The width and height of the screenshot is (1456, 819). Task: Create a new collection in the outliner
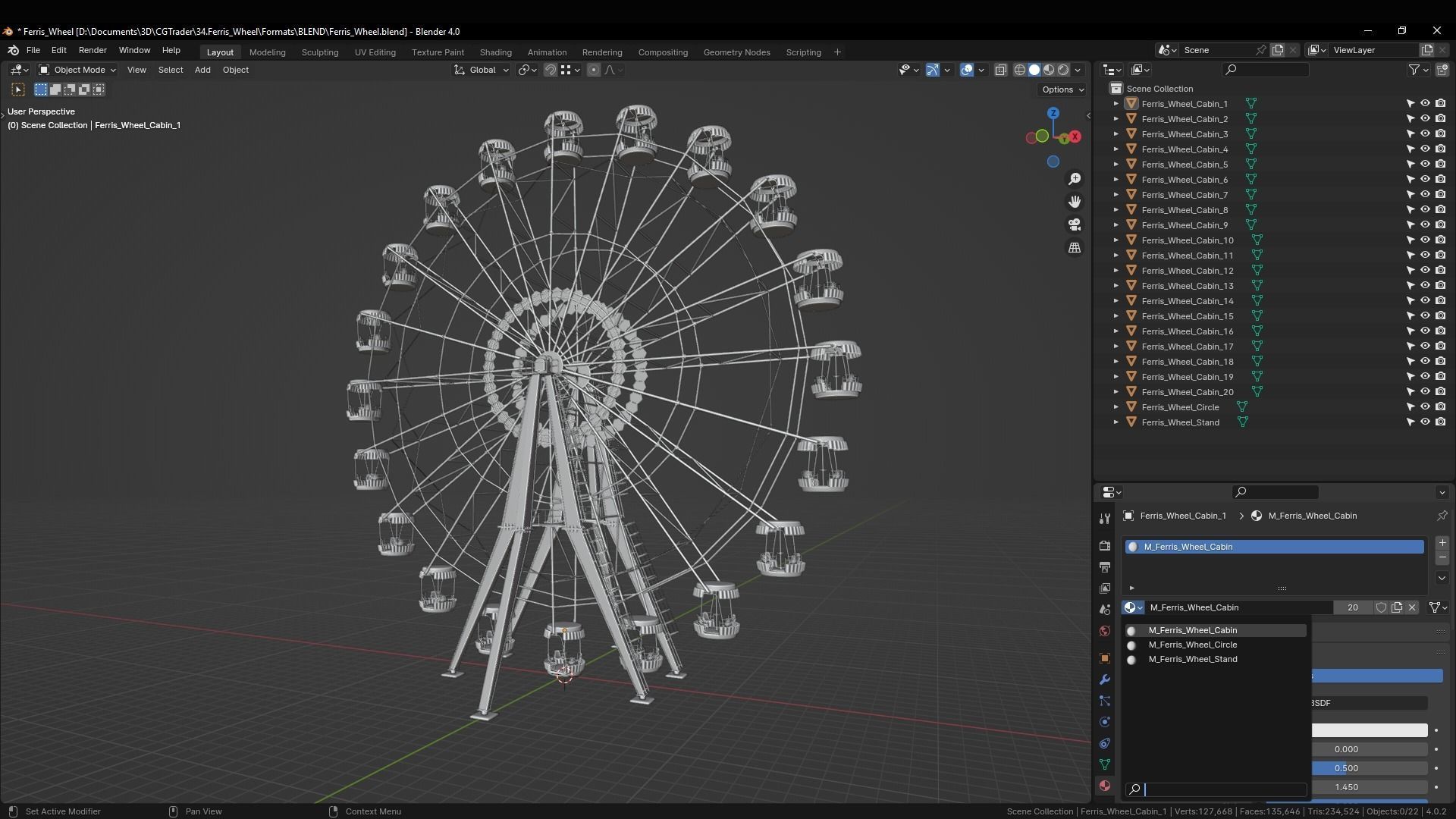[x=1442, y=70]
